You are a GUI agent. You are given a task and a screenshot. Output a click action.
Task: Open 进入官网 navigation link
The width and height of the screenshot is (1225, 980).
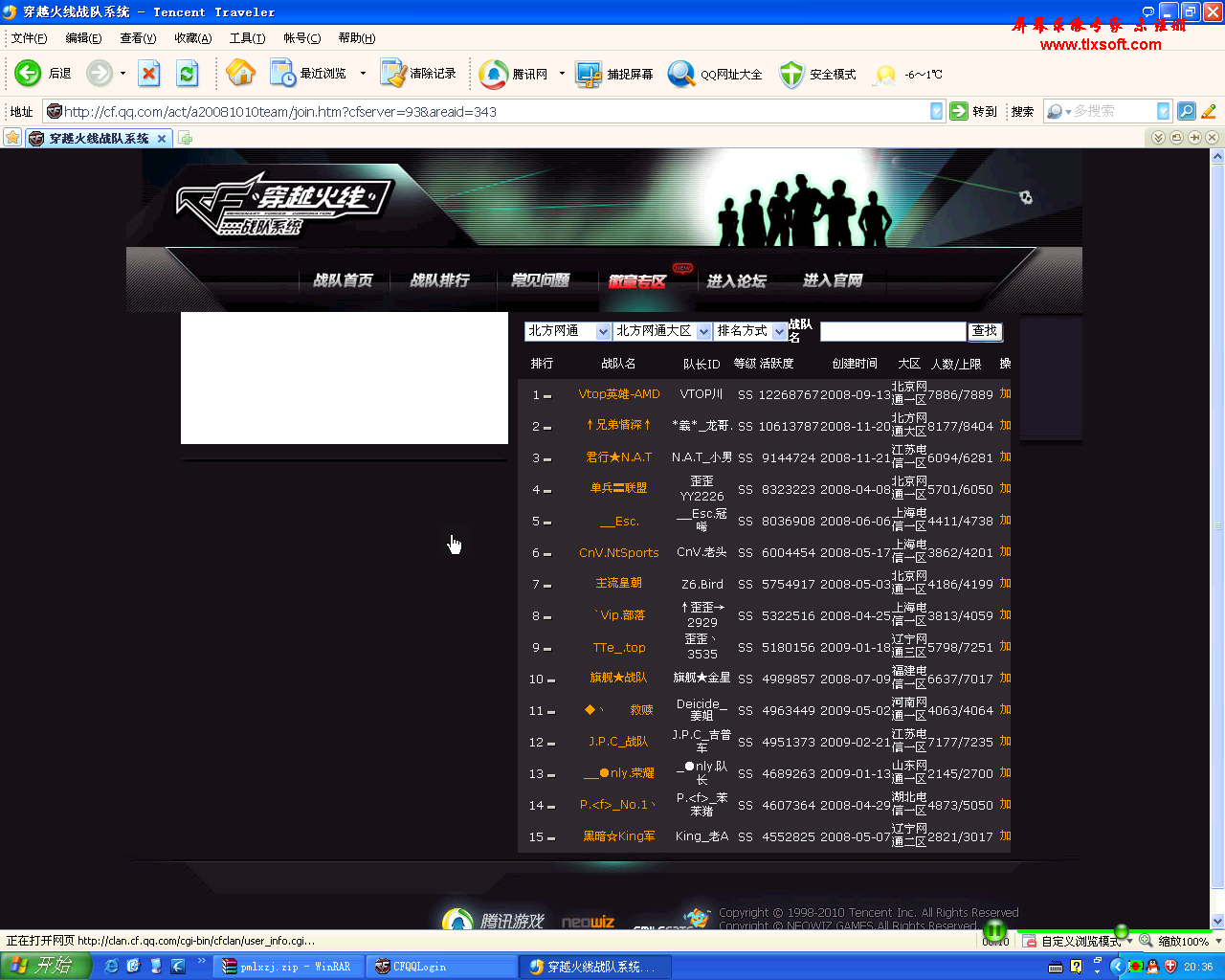(833, 280)
